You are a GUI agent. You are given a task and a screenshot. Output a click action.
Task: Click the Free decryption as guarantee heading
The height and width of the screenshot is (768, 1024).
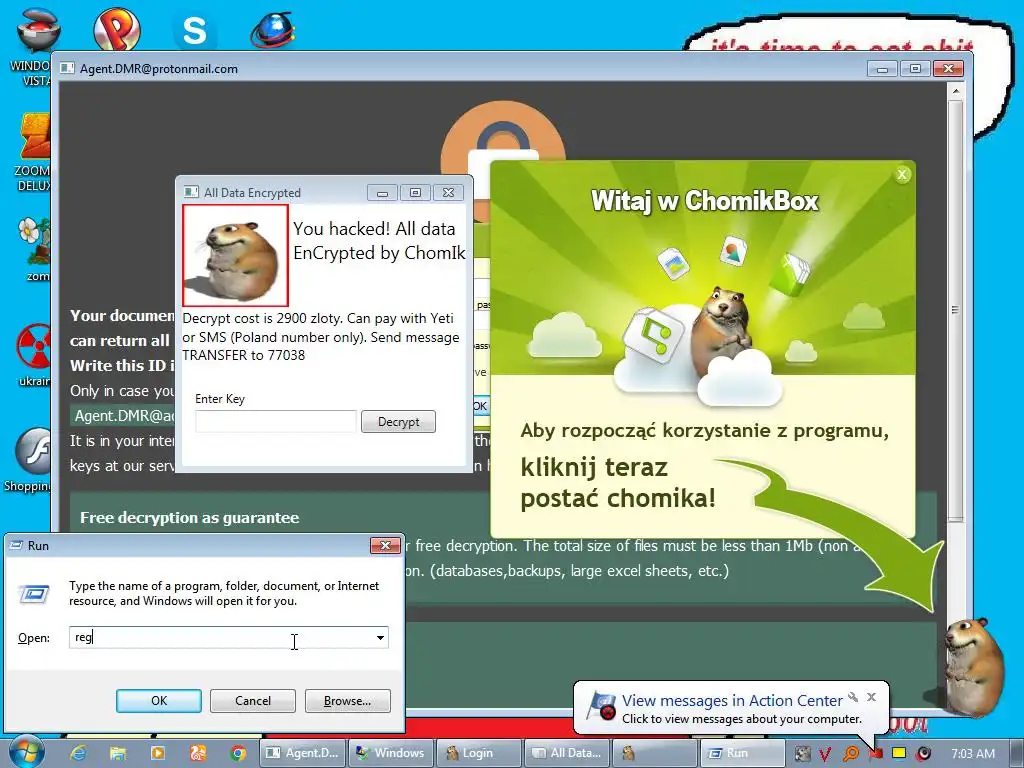coord(189,518)
